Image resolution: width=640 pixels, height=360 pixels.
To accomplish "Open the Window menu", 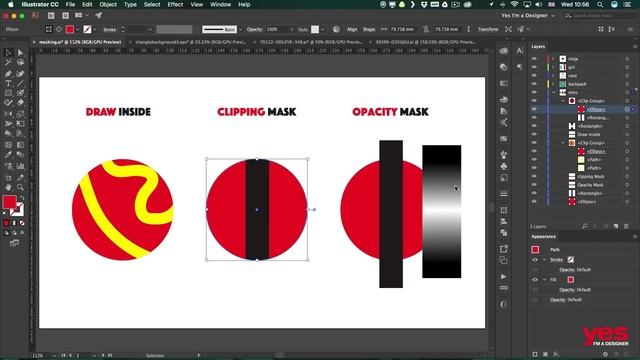I will coord(220,4).
